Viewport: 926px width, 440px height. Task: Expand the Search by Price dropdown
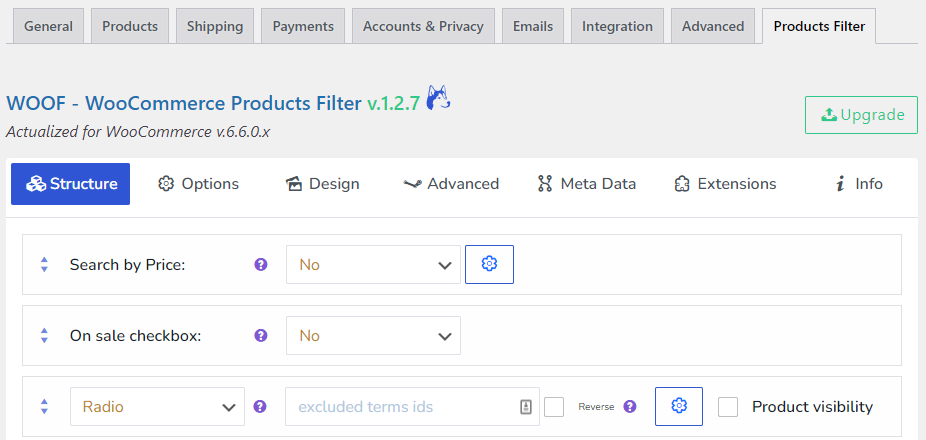373,265
